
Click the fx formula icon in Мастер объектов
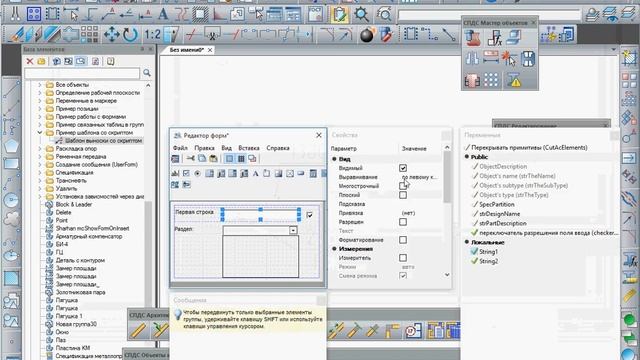494,38
